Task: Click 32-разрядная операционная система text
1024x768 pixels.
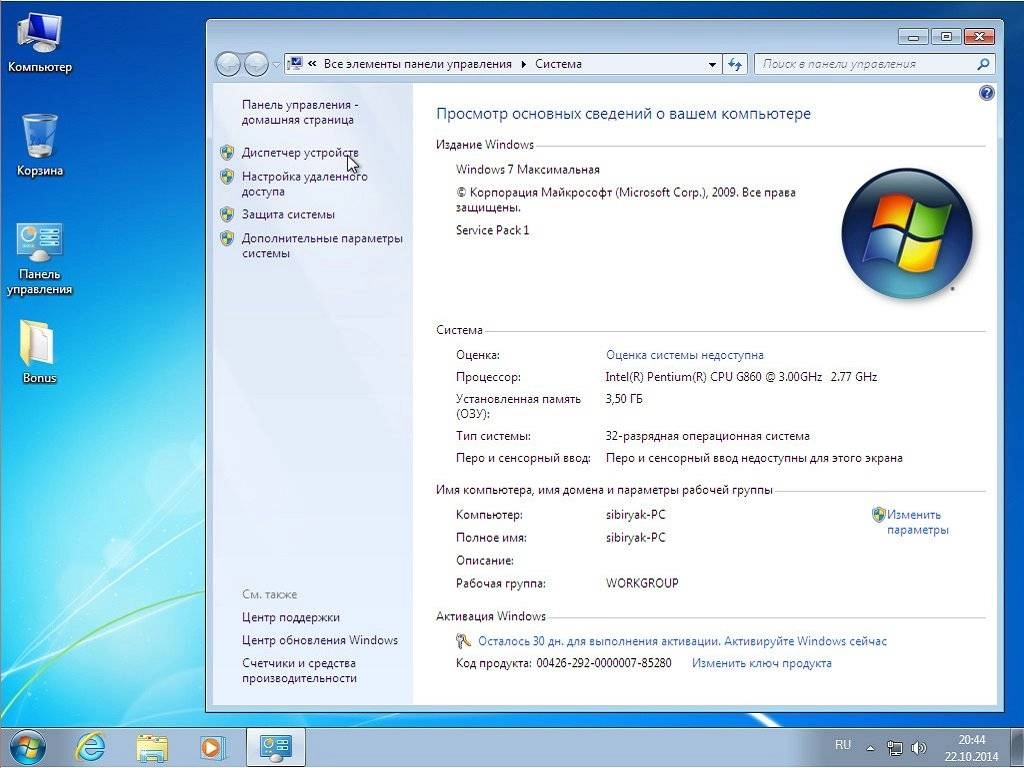Action: 707,436
